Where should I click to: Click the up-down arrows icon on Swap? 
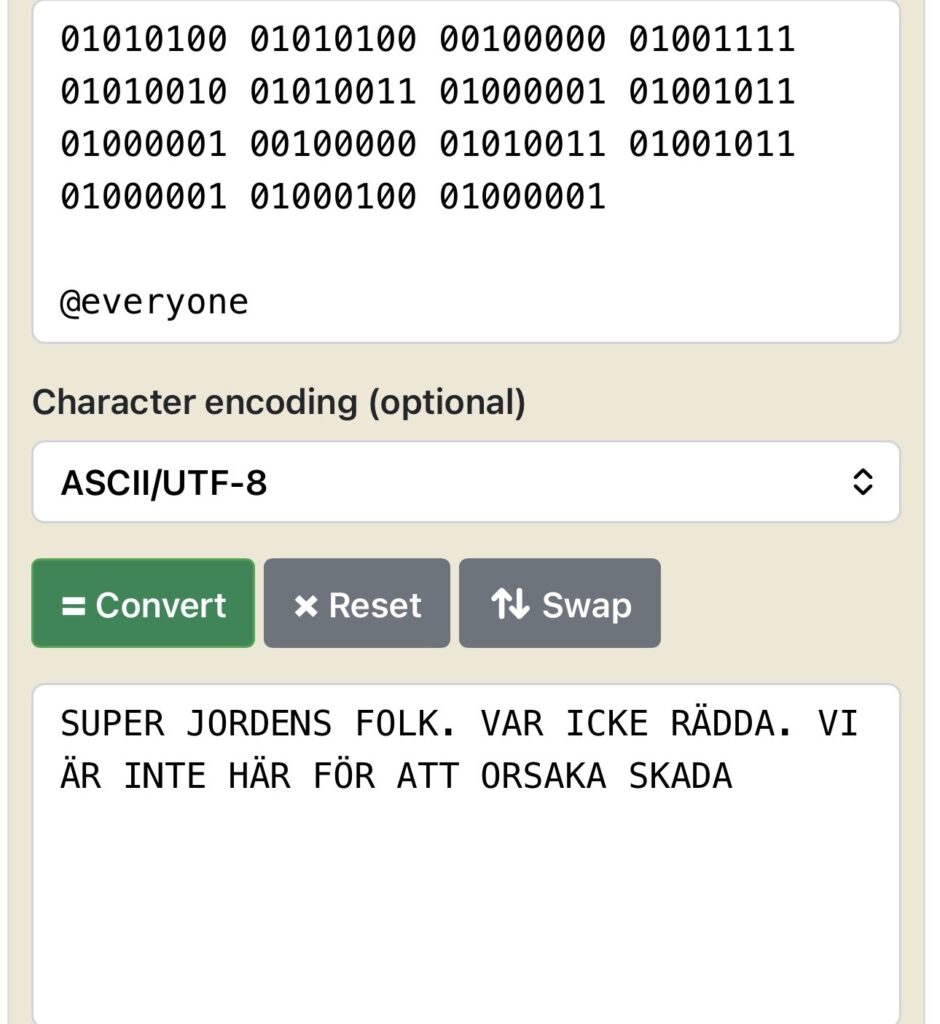coord(509,604)
